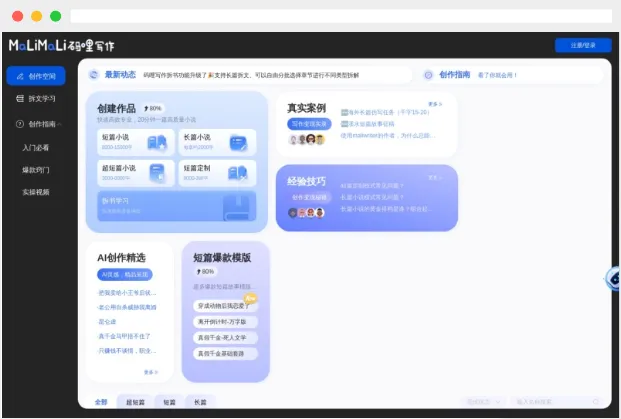Open the 最新动态 announcement text
The width and height of the screenshot is (621, 419).
tap(251, 75)
